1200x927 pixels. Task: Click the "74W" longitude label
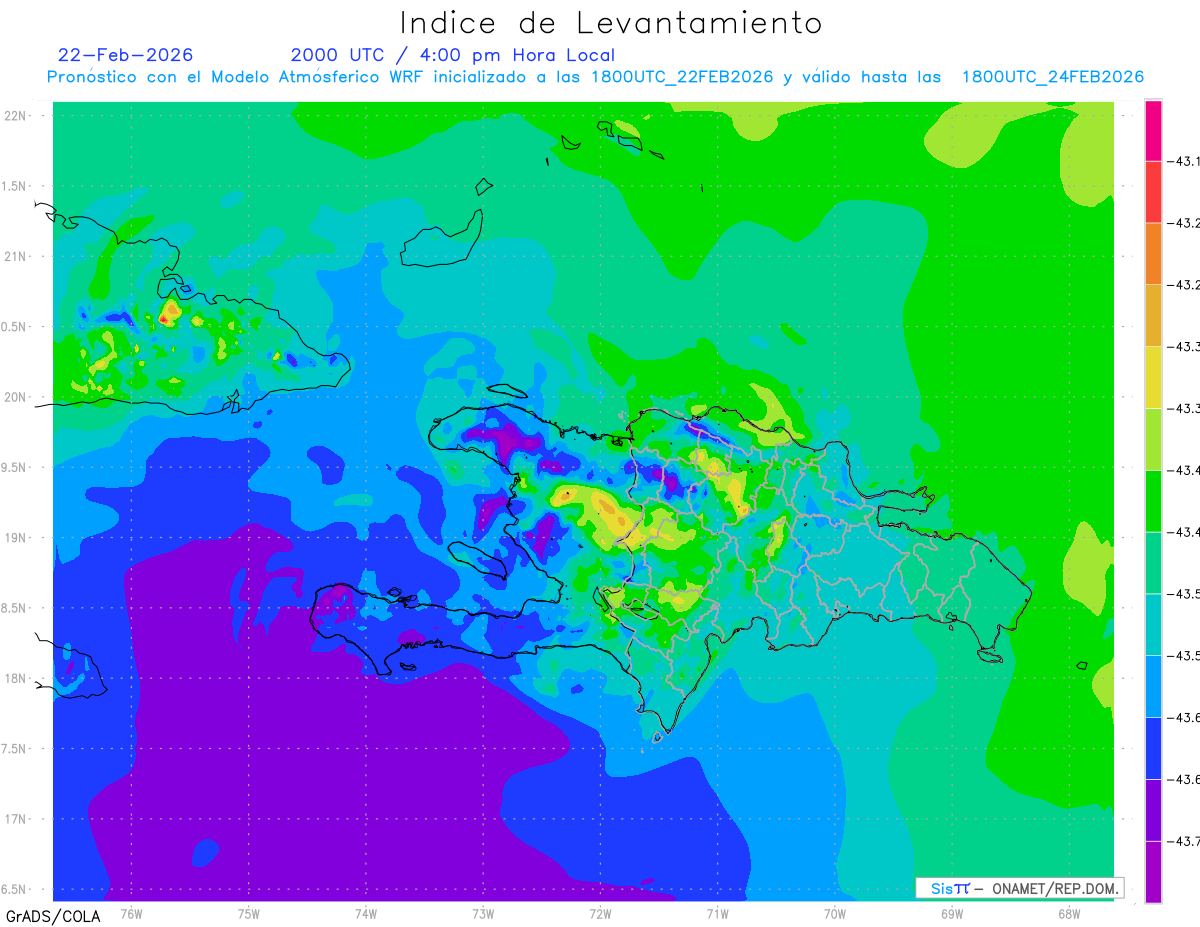[366, 913]
